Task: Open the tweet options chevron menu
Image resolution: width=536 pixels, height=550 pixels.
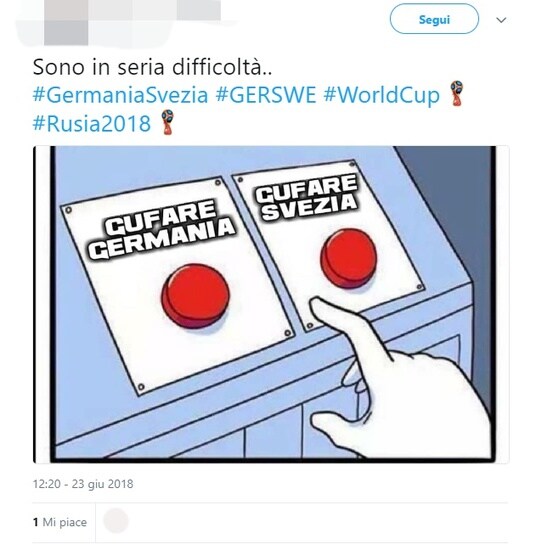Action: pos(501,20)
